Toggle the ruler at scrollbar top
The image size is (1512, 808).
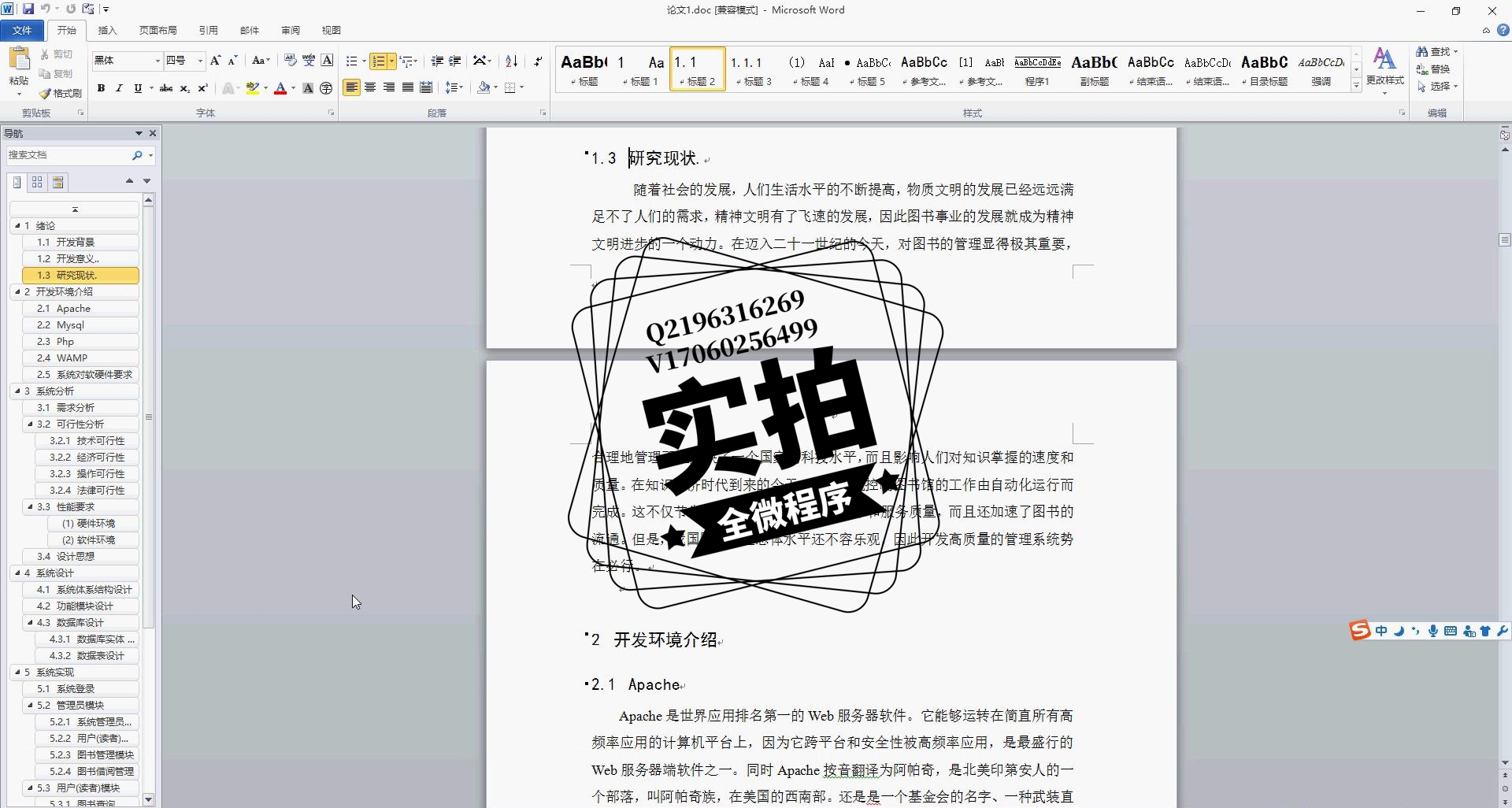[1505, 135]
